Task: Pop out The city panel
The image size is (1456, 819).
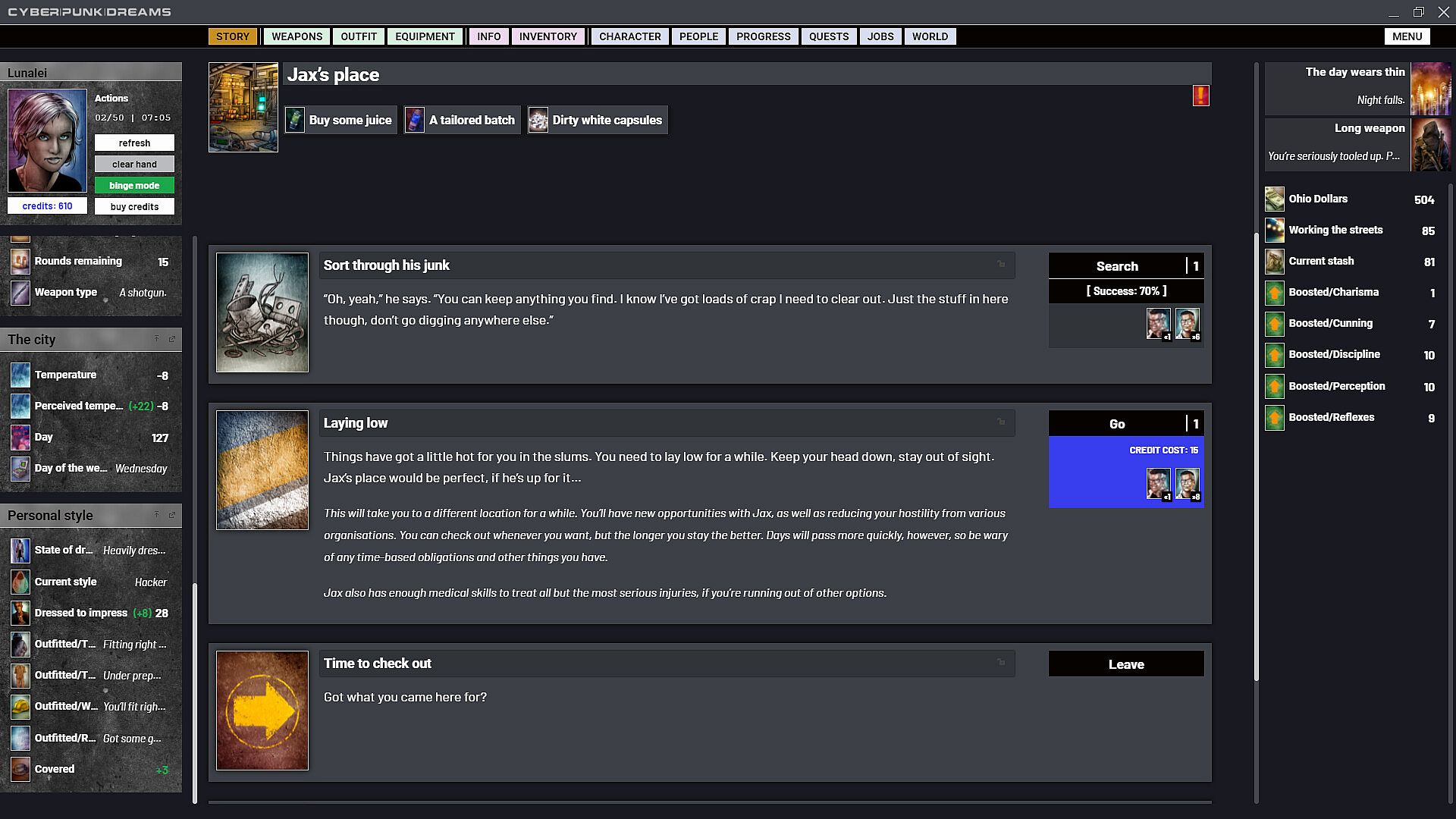Action: point(172,339)
